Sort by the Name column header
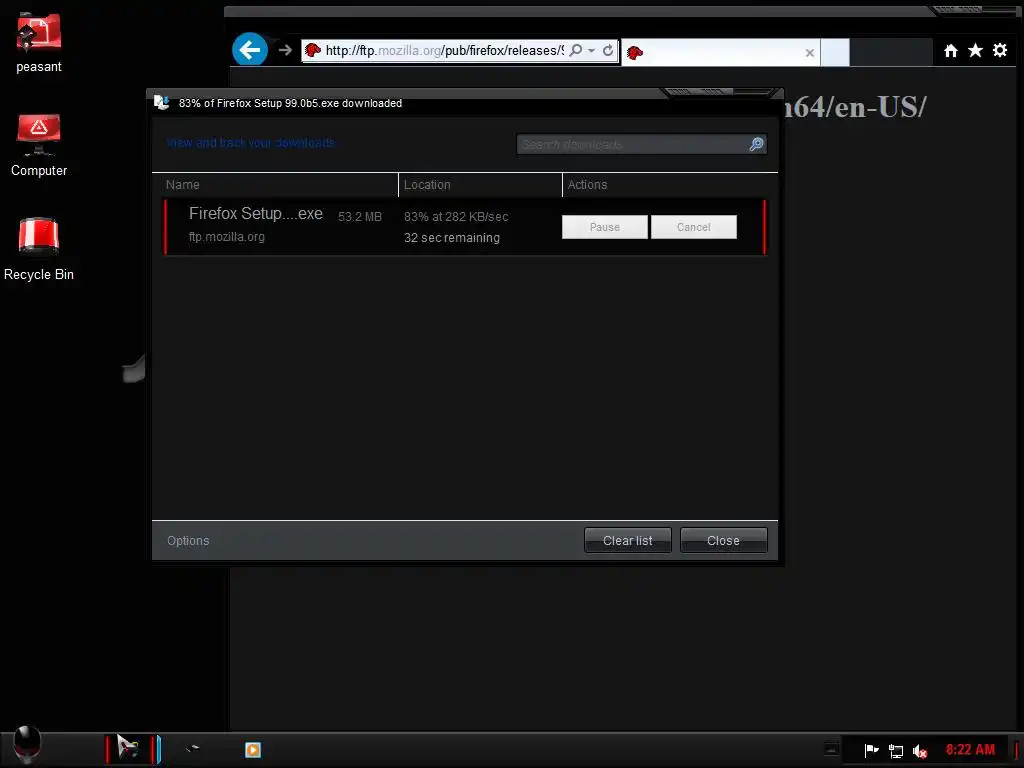Screen dimensions: 1024x768 [275, 185]
